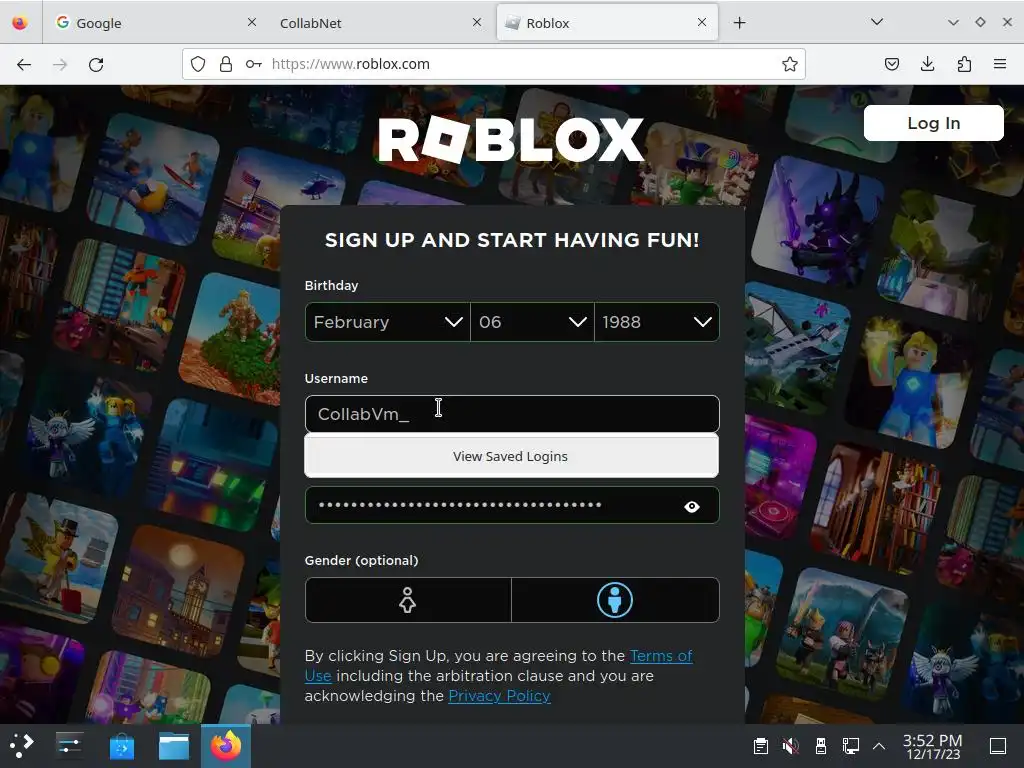
Task: Close the Roblox tab
Action: [x=701, y=22]
